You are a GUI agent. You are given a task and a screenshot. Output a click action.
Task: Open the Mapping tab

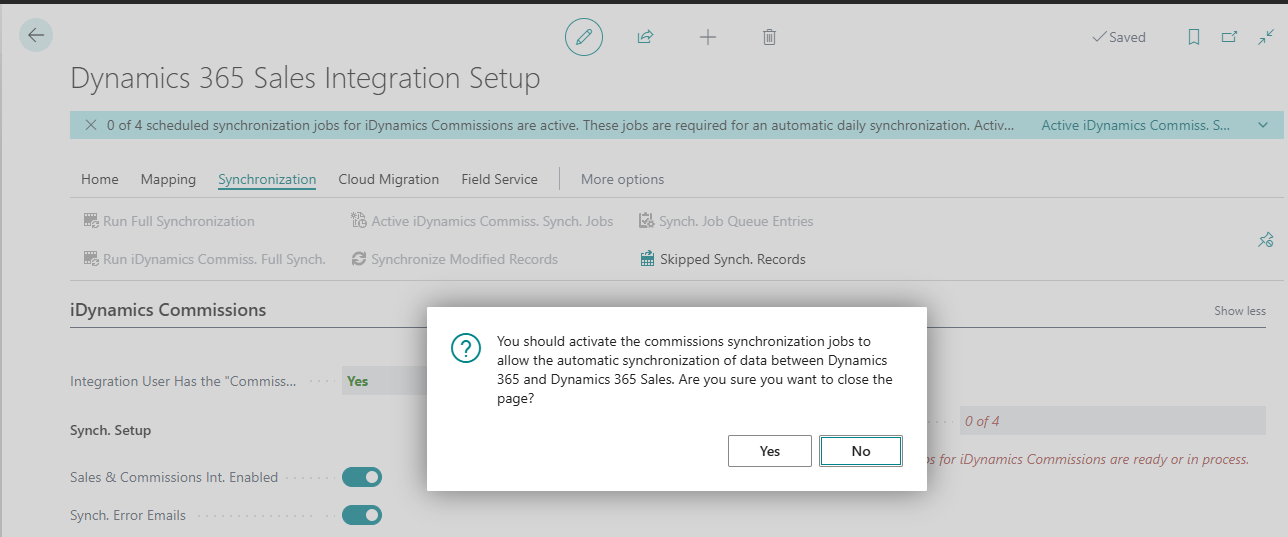(x=168, y=179)
